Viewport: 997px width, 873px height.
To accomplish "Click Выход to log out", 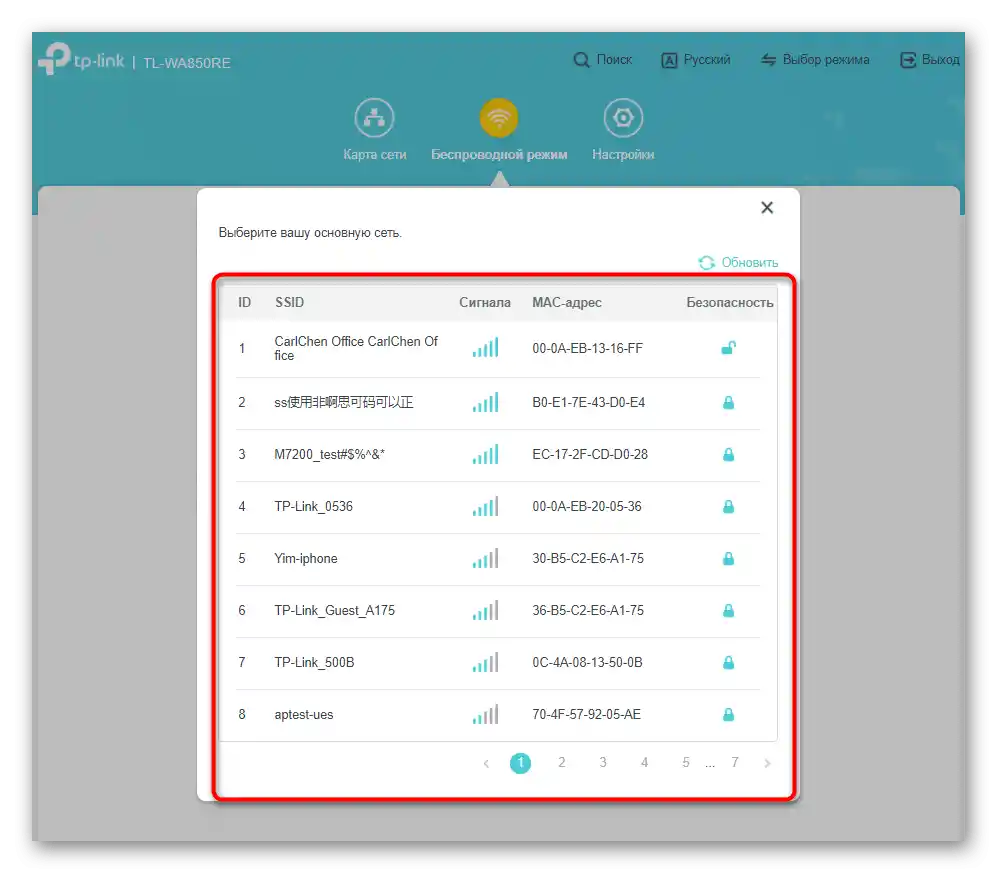I will [x=930, y=60].
